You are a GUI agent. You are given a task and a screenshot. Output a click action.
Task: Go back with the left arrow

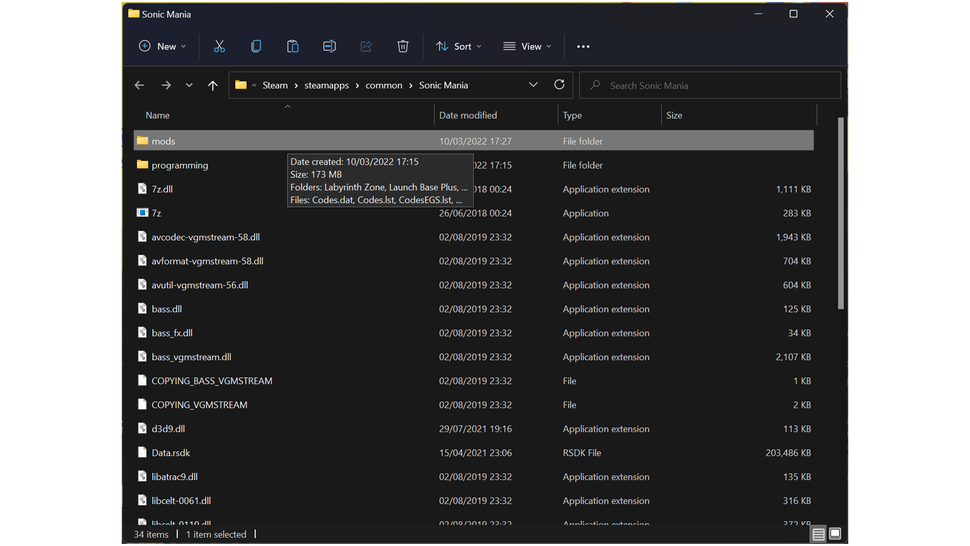(139, 85)
